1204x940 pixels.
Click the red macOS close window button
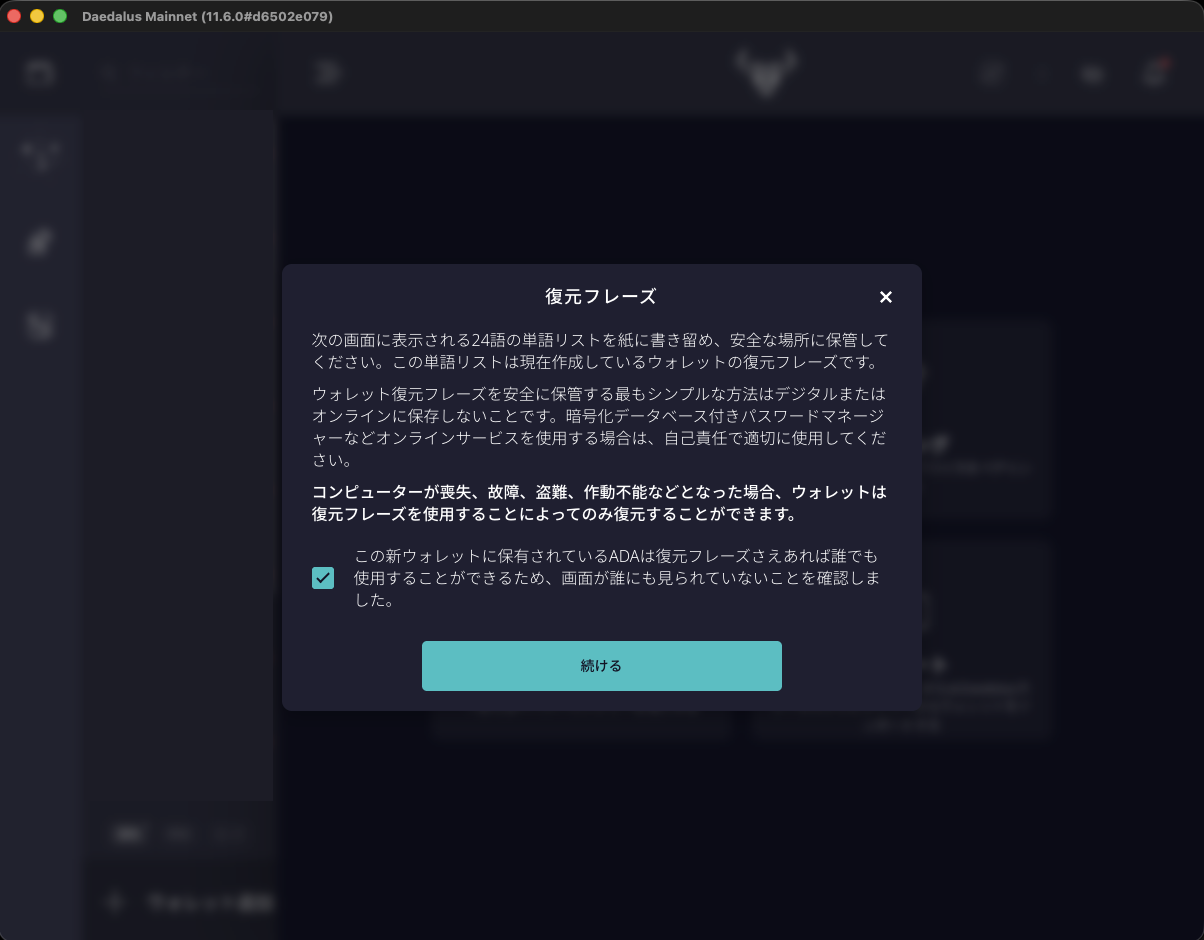tap(15, 16)
